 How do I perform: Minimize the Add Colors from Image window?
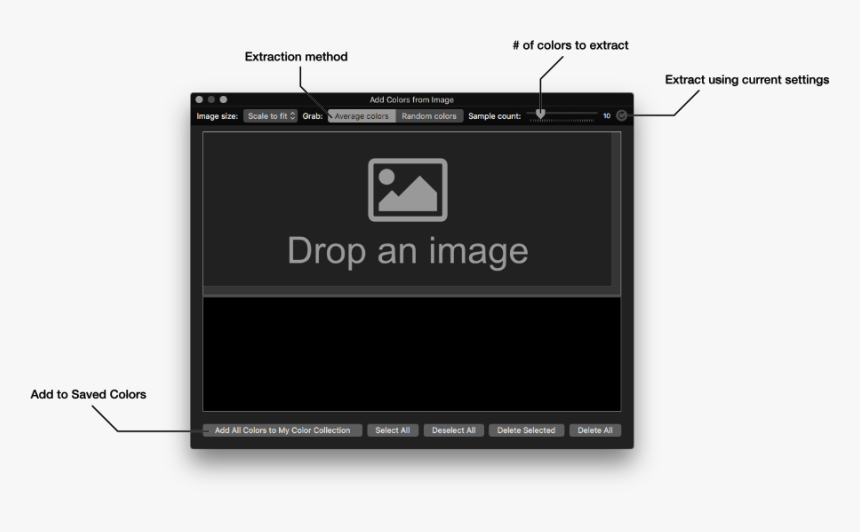pyautogui.click(x=211, y=99)
